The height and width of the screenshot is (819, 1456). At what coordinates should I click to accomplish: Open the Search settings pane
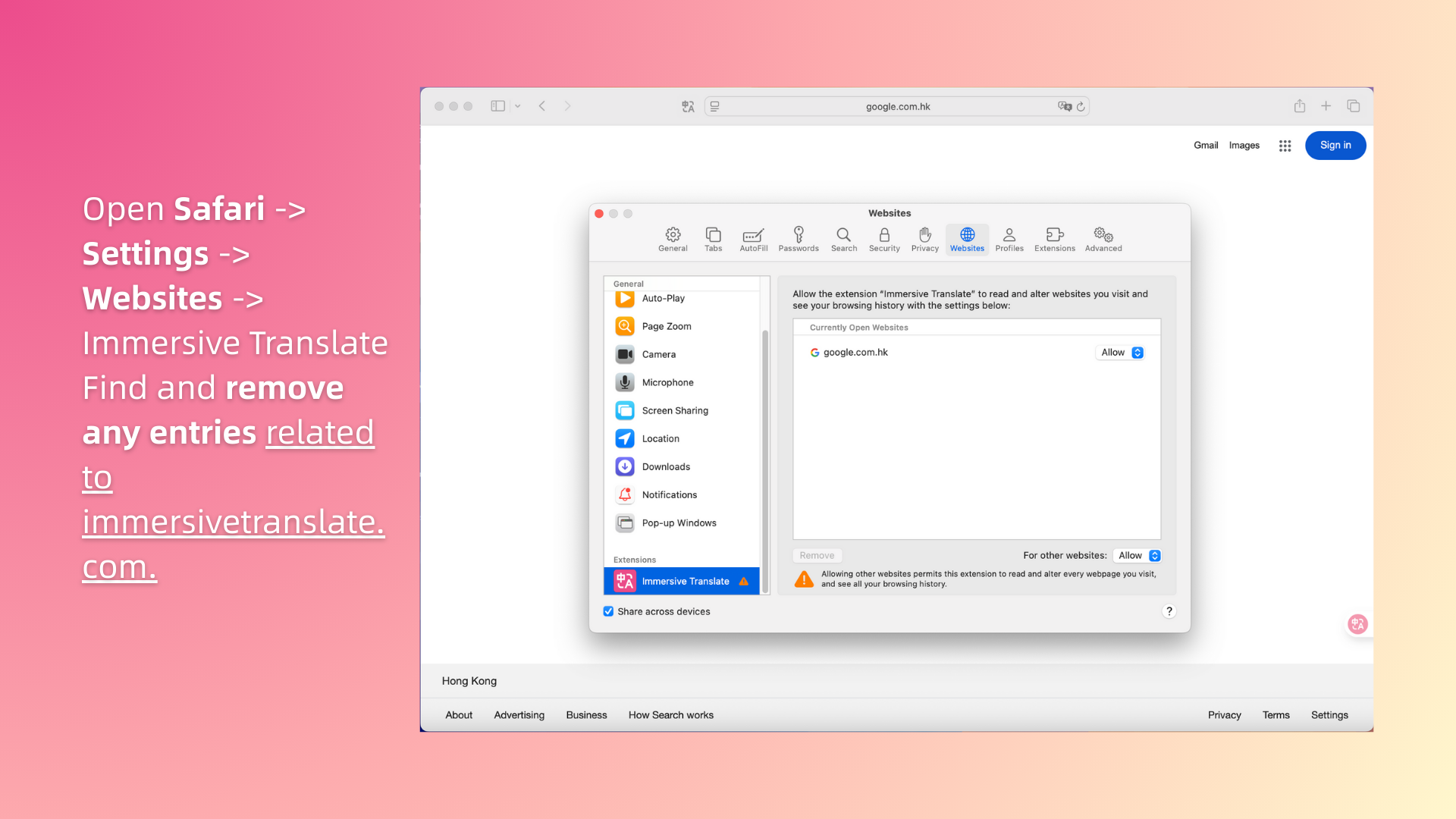(843, 239)
